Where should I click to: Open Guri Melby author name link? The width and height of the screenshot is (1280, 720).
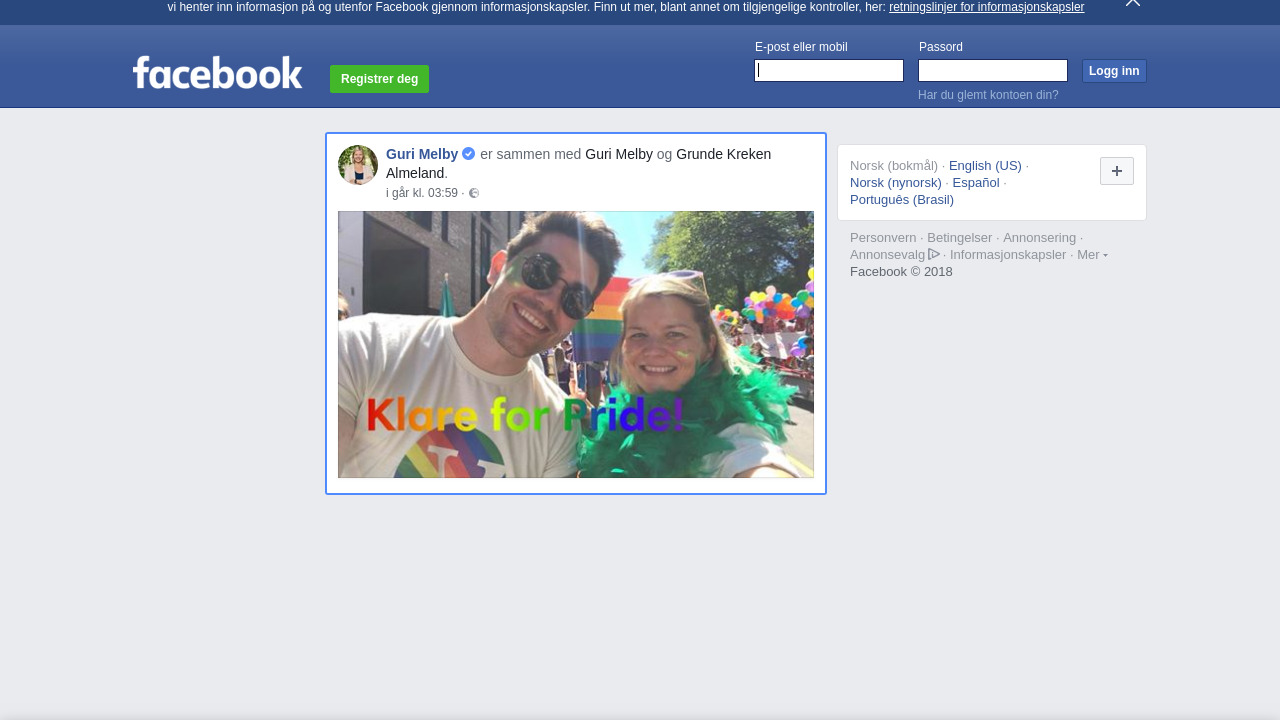422,154
